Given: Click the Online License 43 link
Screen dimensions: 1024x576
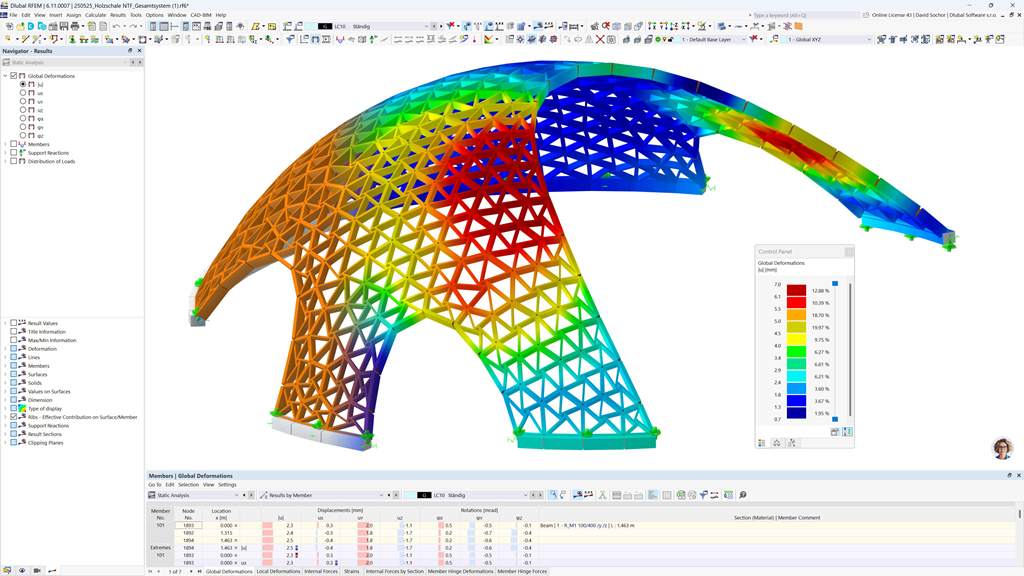Looking at the screenshot, I should tap(891, 15).
